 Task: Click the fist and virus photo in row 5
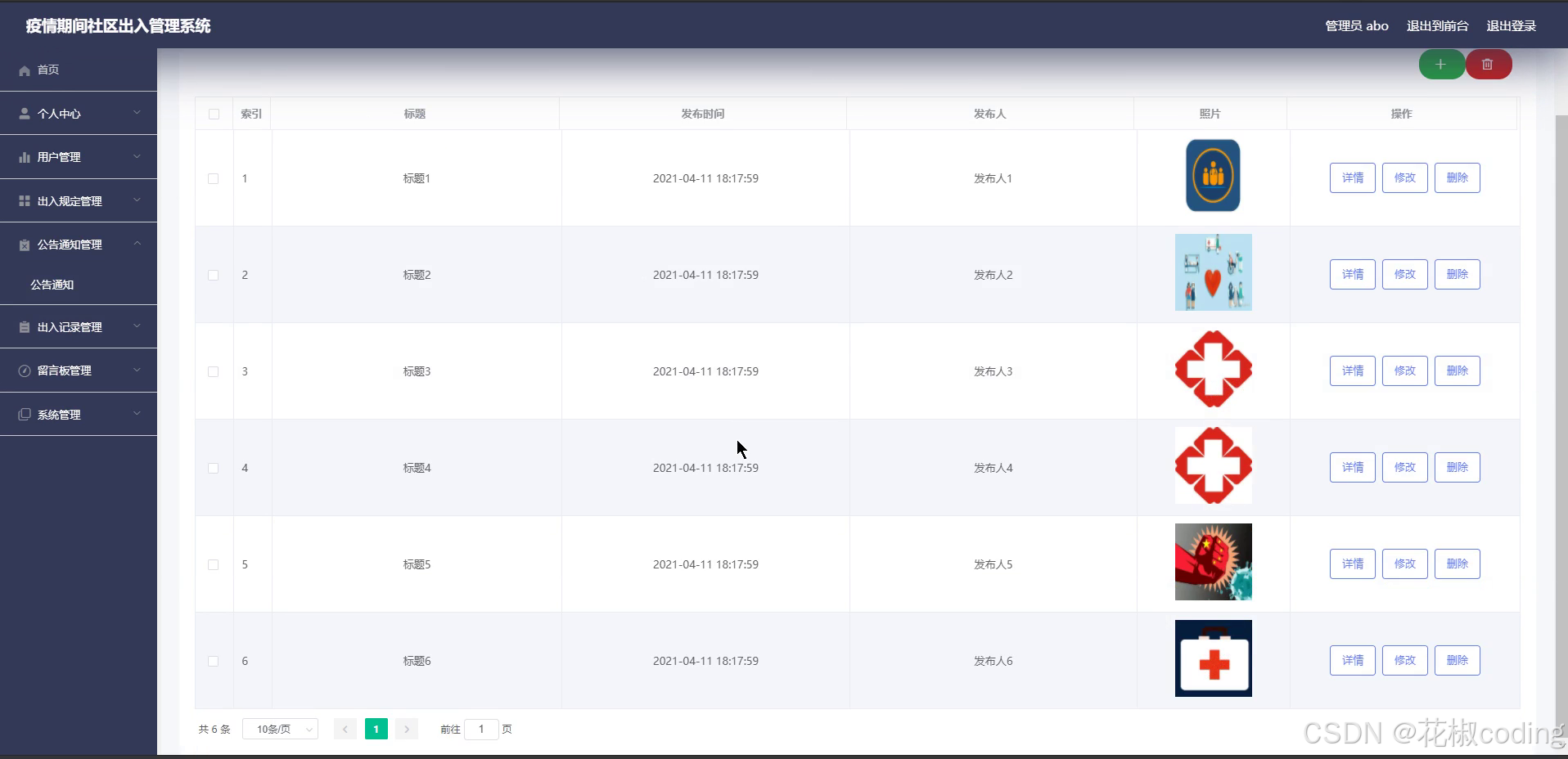pyautogui.click(x=1214, y=562)
